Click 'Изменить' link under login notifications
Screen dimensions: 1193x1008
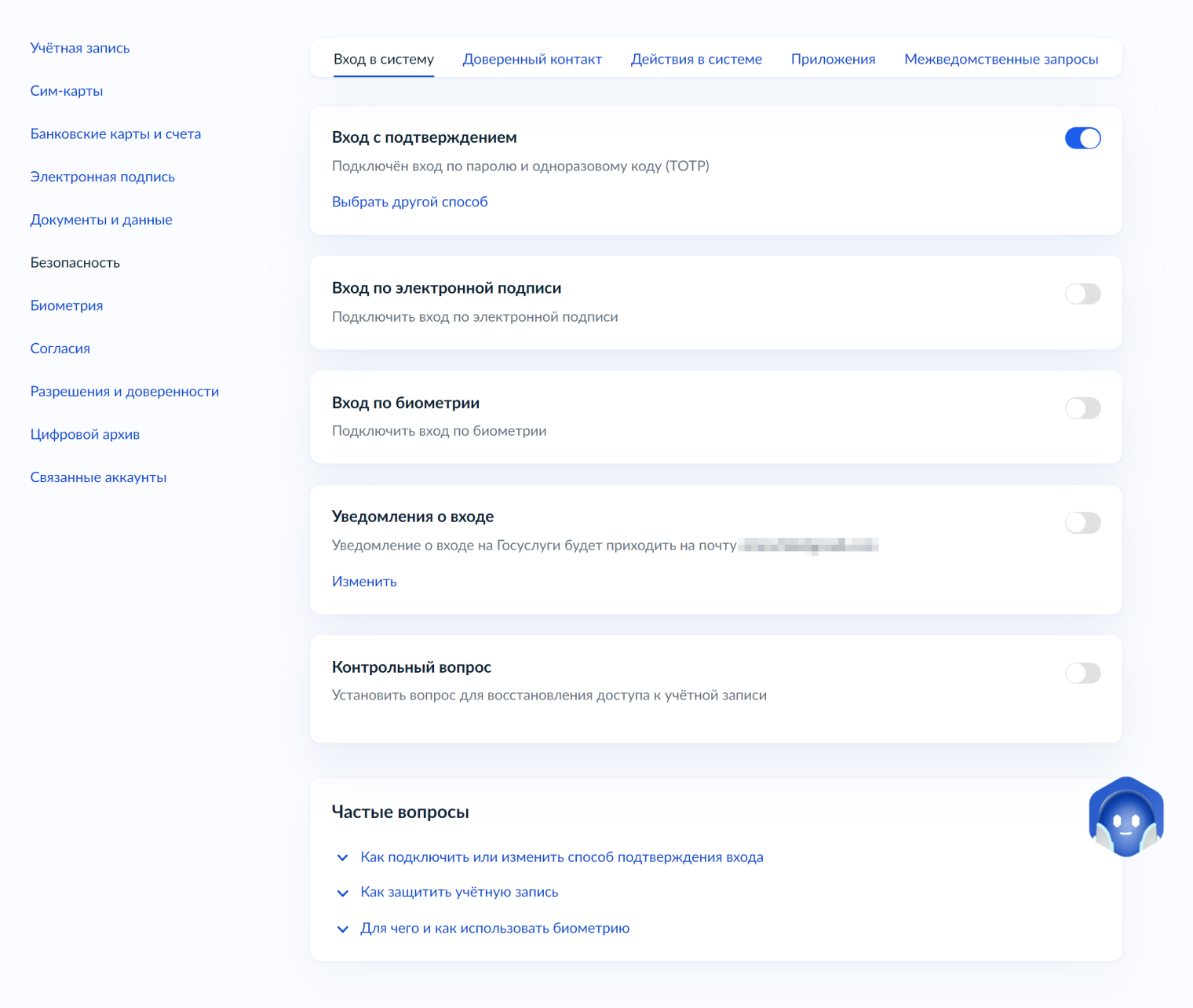(x=364, y=582)
